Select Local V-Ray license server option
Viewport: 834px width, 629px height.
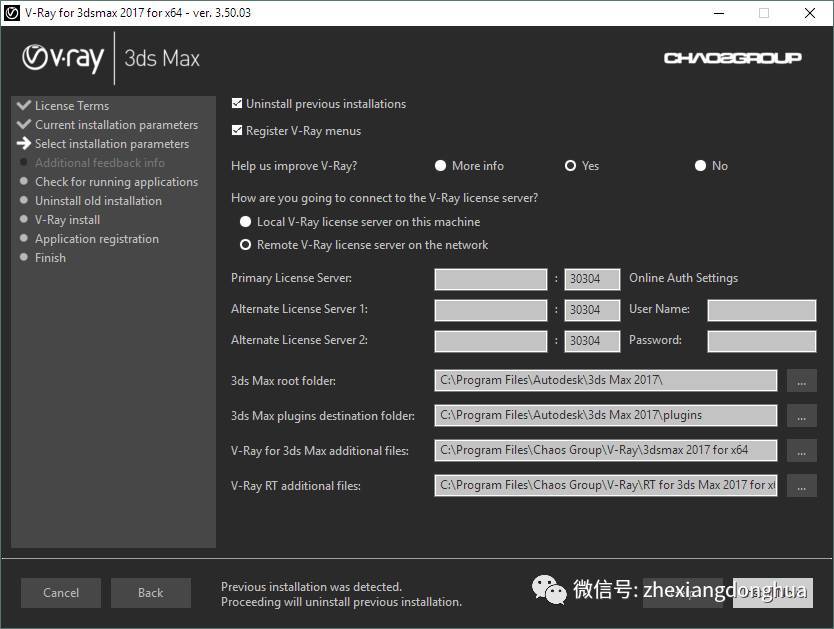(245, 222)
